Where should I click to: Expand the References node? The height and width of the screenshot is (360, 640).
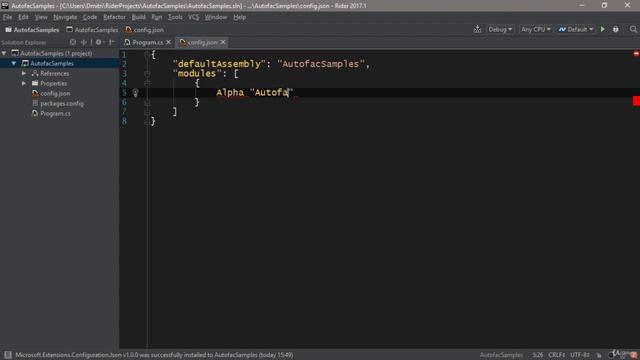coord(24,73)
